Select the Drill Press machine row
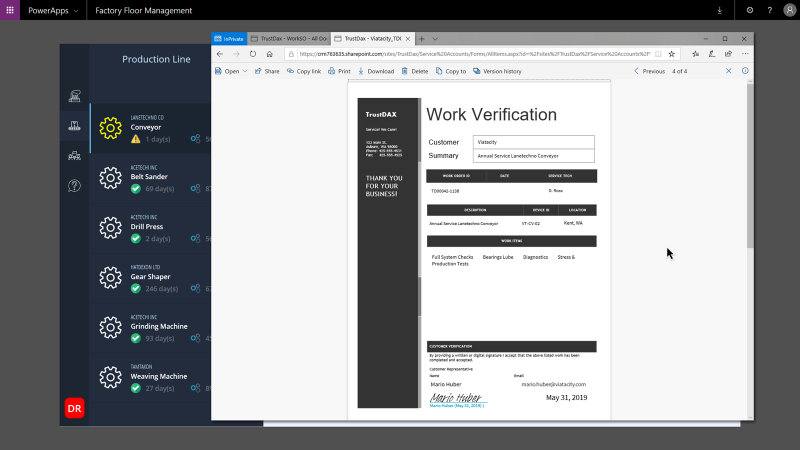 coord(151,228)
